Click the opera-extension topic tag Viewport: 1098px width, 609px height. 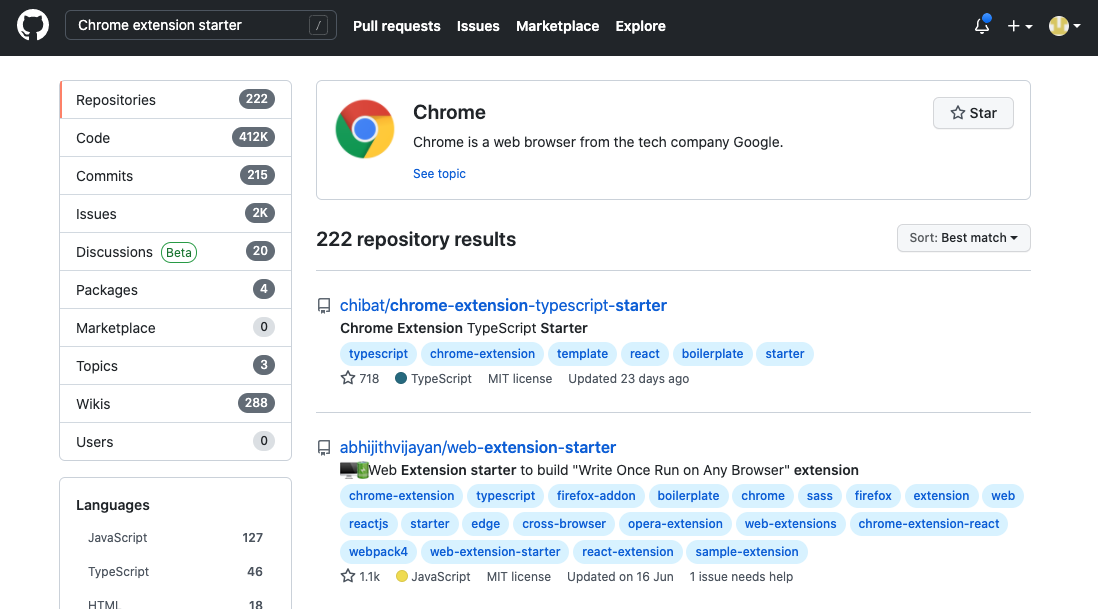(675, 524)
